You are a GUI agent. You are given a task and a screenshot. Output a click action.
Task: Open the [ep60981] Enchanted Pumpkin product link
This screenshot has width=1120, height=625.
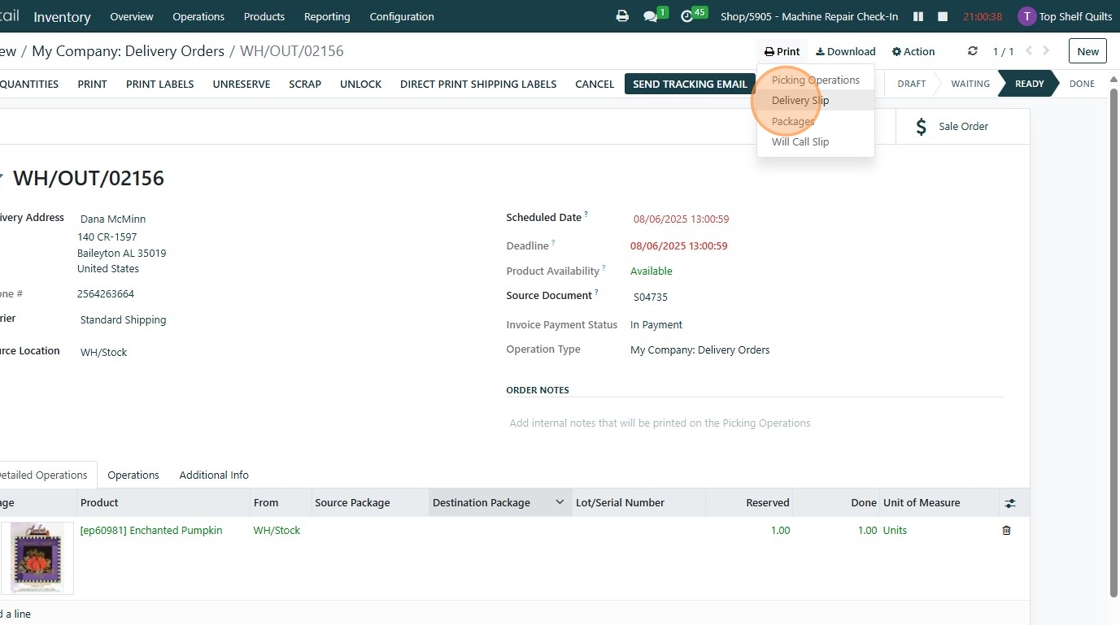click(x=151, y=530)
